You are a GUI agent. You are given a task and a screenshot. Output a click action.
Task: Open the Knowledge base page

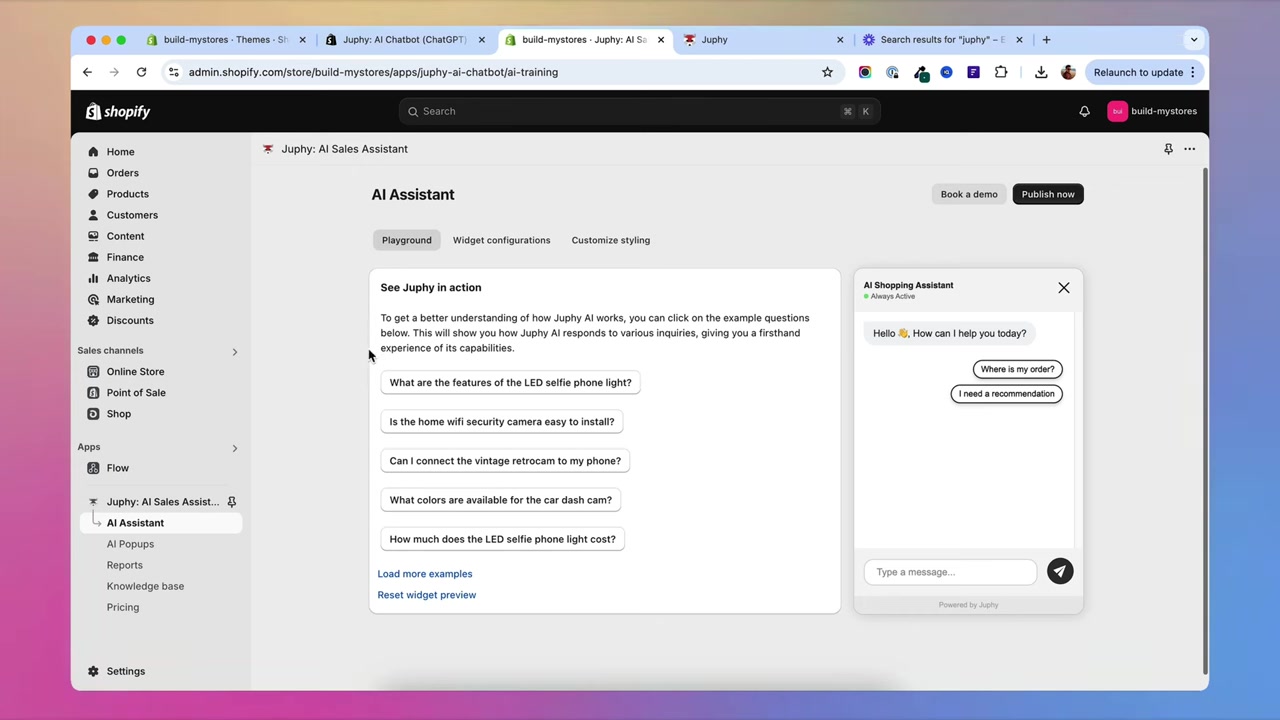145,586
